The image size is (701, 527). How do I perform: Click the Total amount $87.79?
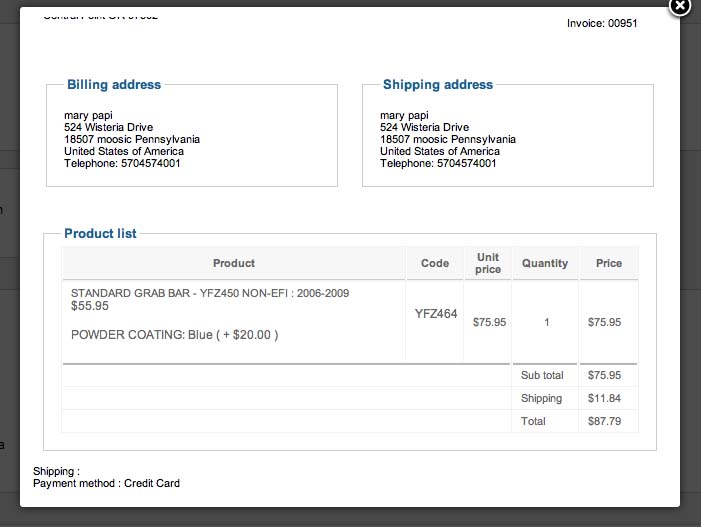point(604,422)
